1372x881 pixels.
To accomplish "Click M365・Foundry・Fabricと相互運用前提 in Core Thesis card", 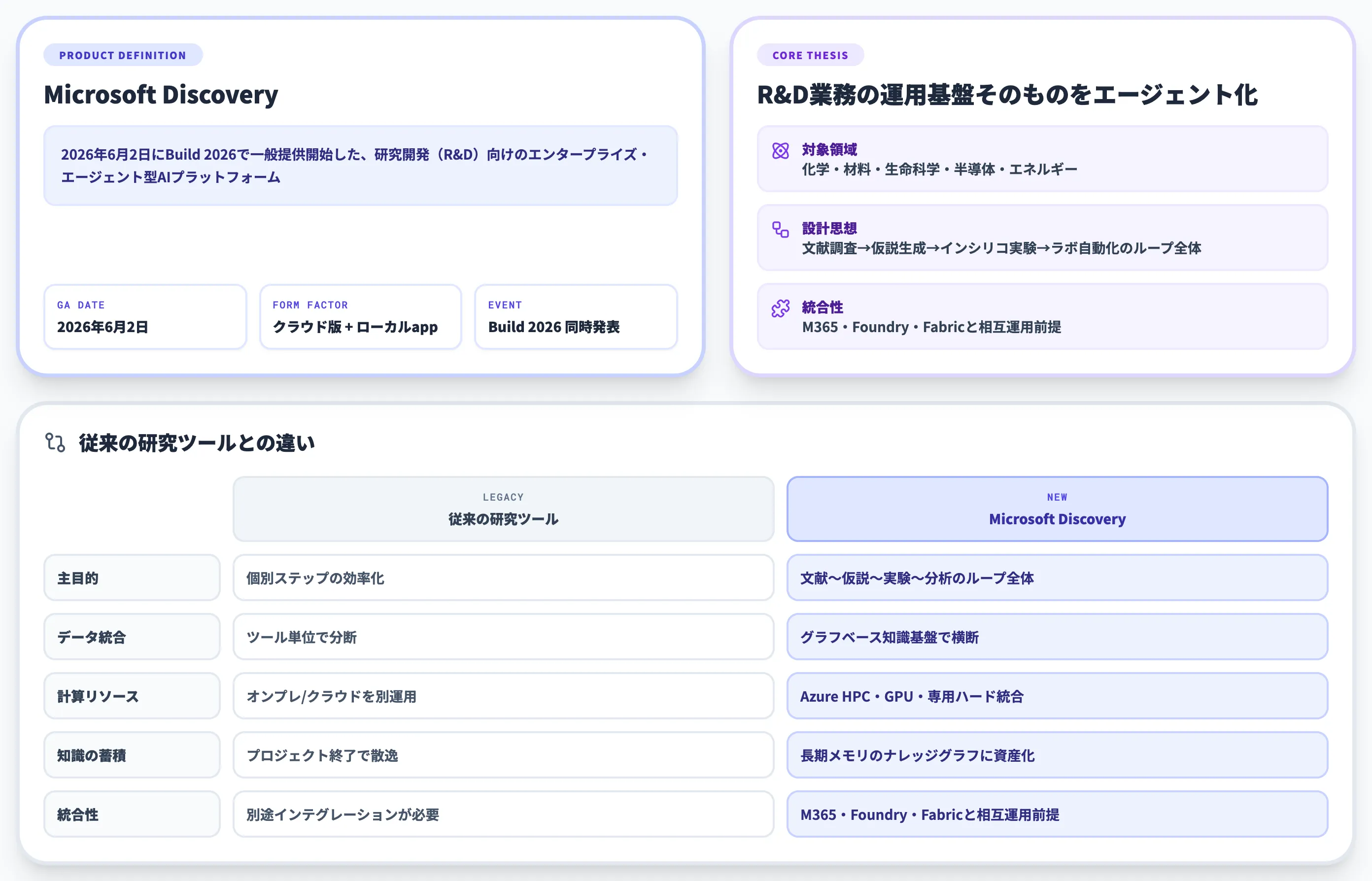I will (931, 327).
